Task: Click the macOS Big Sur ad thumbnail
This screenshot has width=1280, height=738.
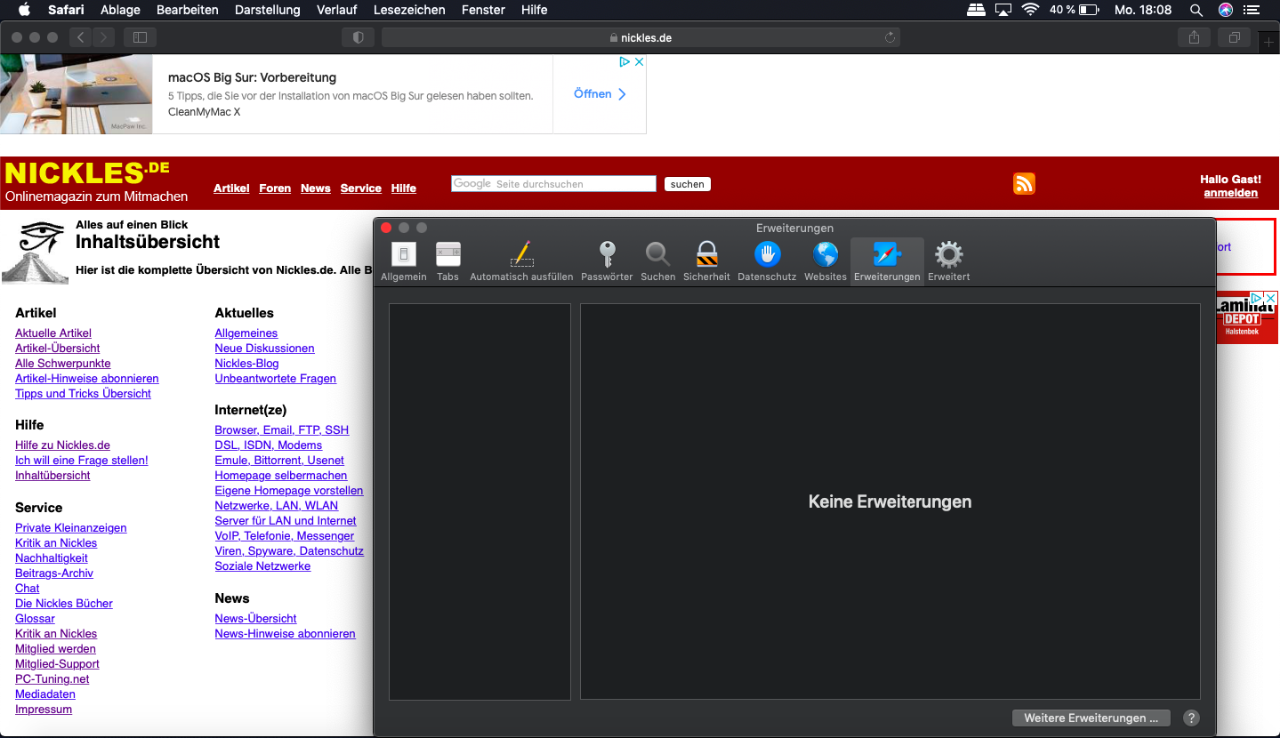Action: click(76, 94)
